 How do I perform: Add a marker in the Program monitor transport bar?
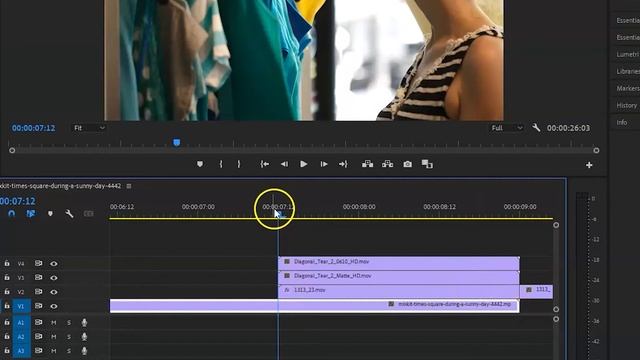click(200, 164)
